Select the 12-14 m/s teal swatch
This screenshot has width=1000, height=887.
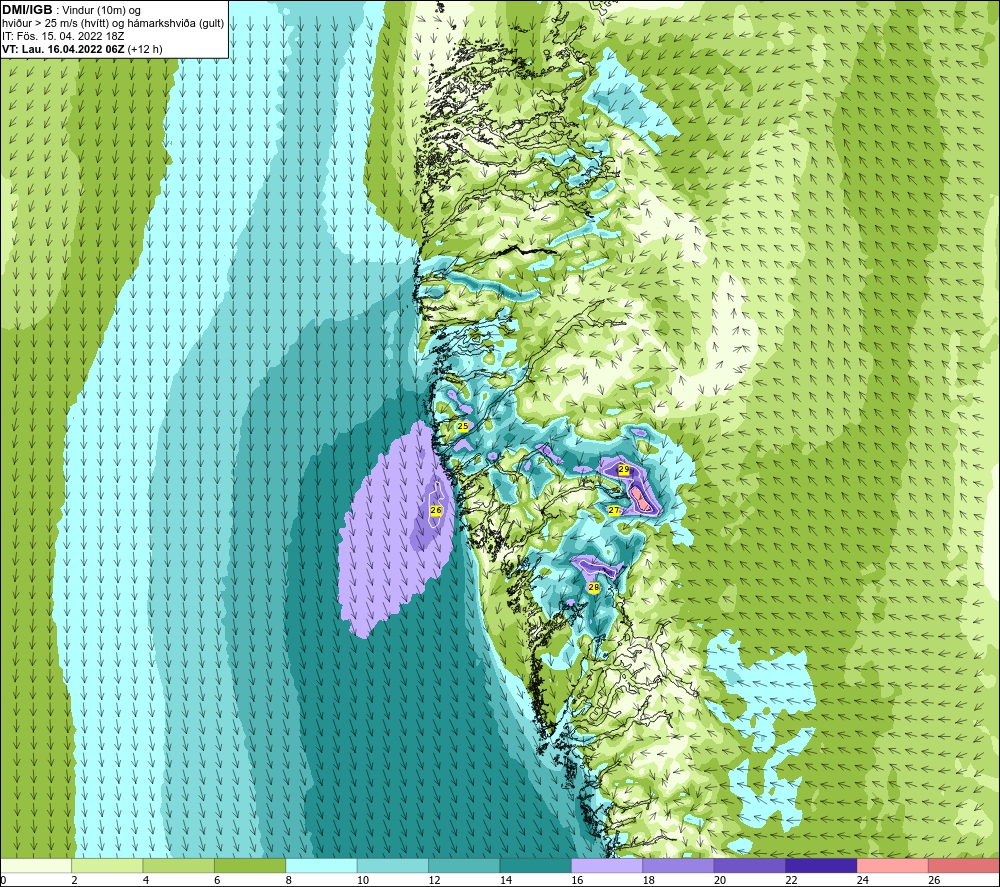tap(464, 866)
